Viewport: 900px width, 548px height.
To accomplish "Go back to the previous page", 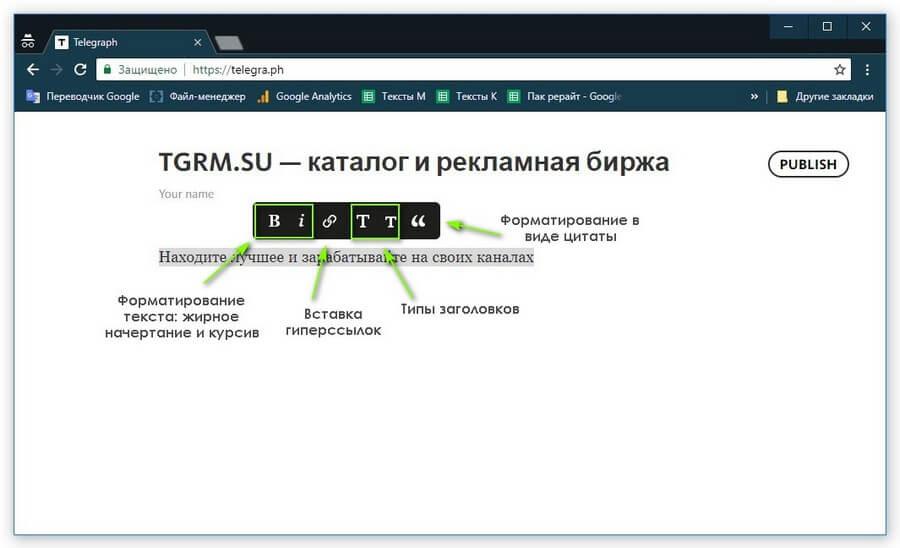I will click(x=33, y=70).
